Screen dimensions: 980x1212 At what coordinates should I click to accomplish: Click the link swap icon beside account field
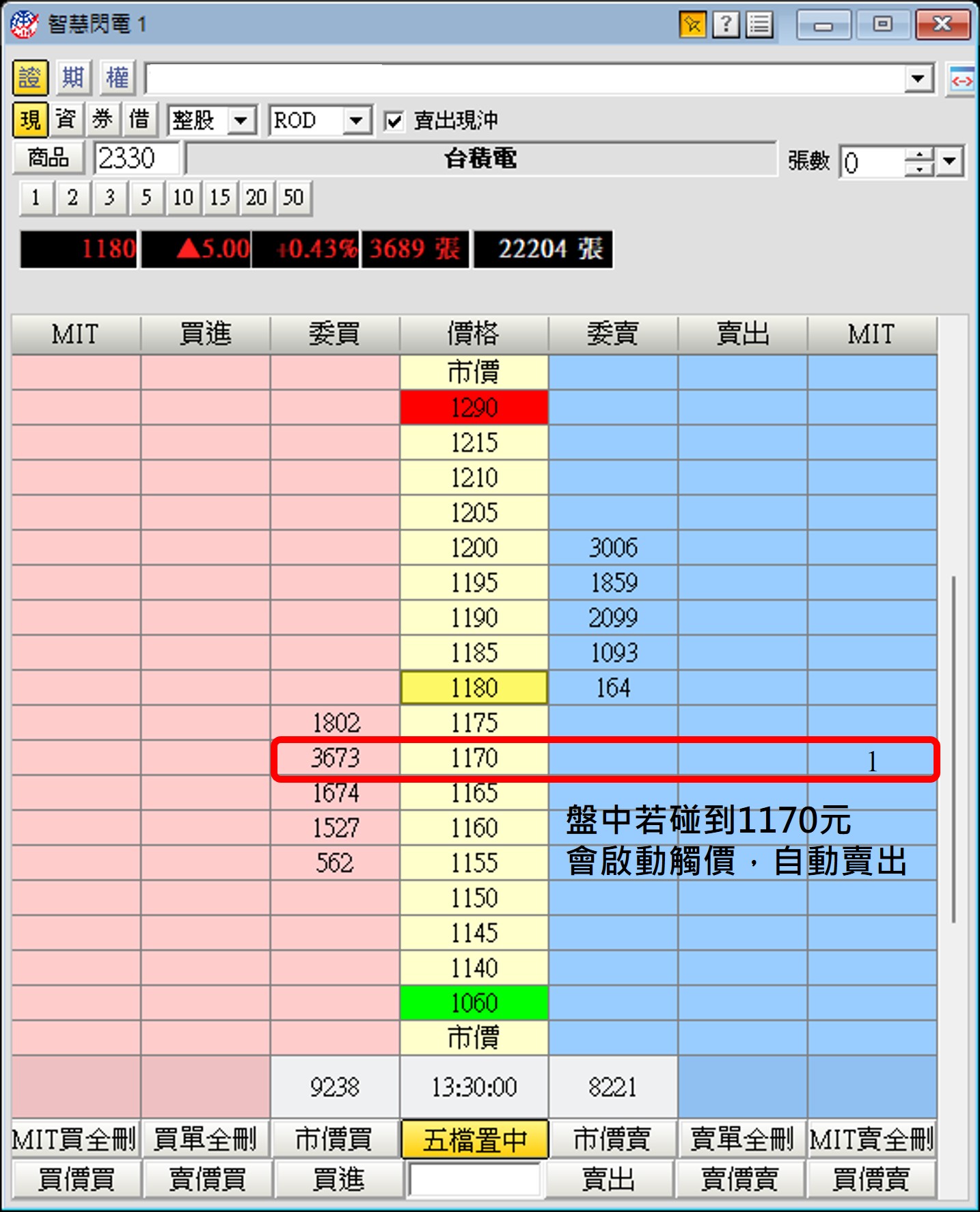[x=961, y=81]
